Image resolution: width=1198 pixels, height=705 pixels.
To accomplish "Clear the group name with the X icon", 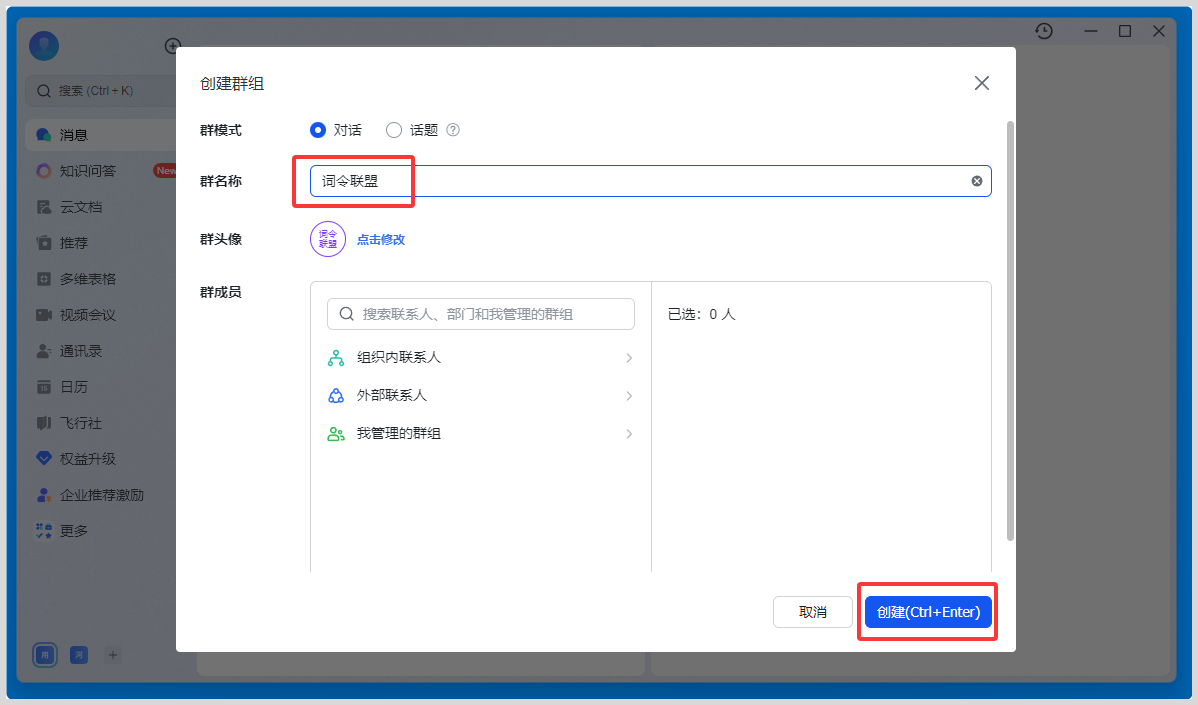I will coord(977,181).
